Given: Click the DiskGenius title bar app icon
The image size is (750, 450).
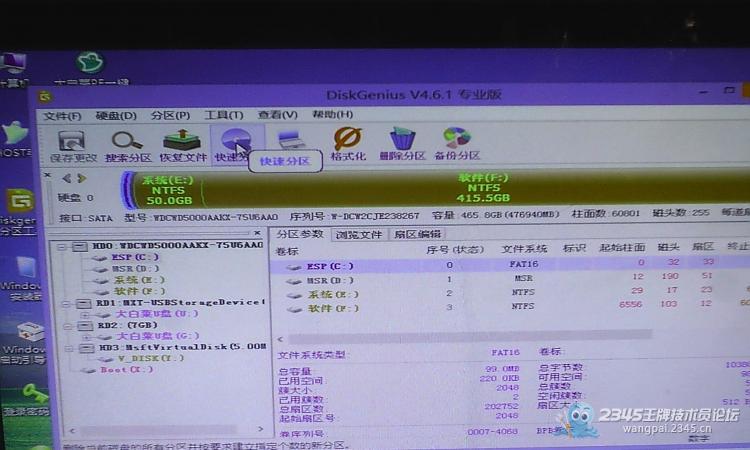Looking at the screenshot, I should 45,97.
